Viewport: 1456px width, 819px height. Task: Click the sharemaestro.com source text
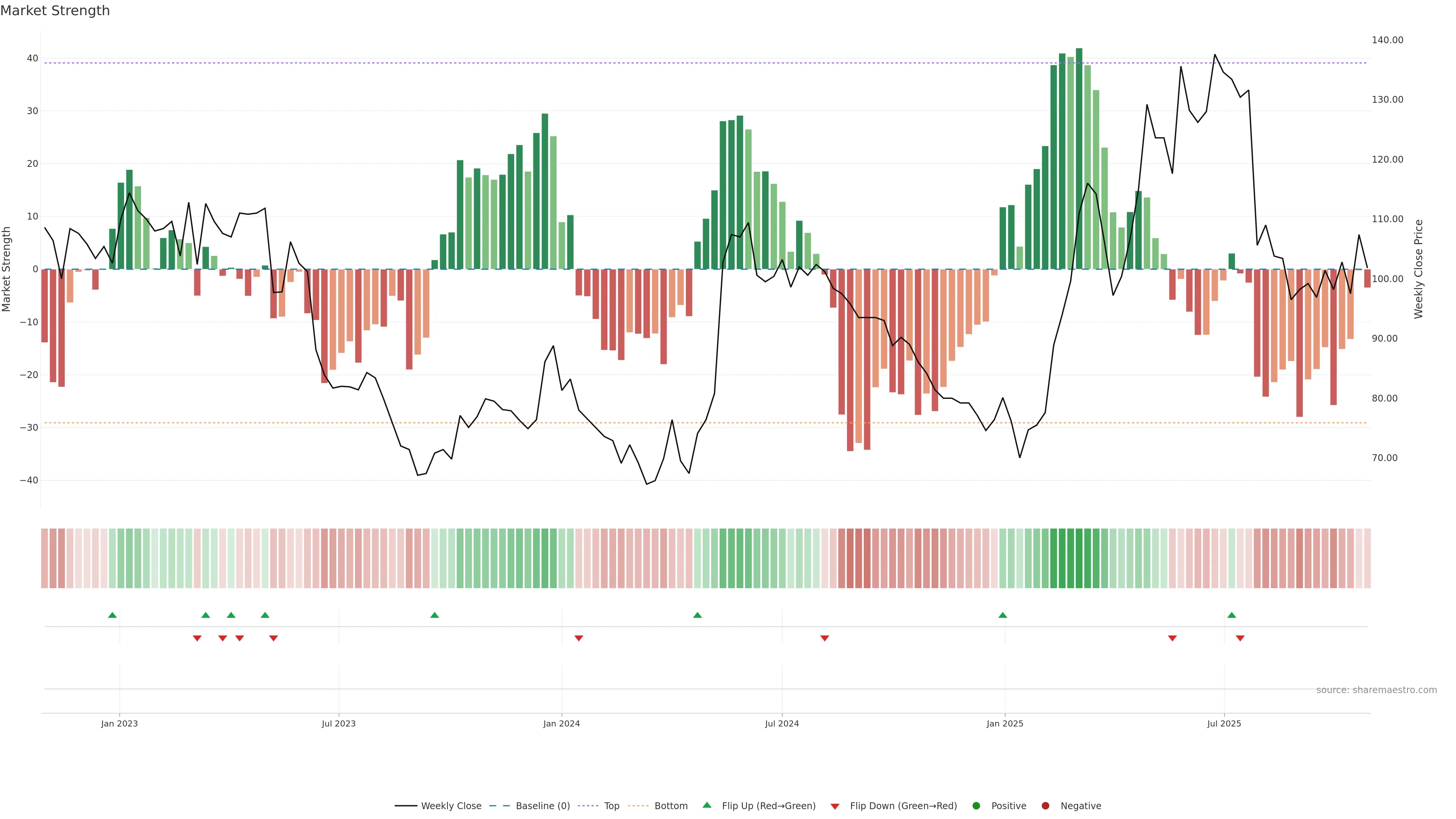pos(1376,690)
